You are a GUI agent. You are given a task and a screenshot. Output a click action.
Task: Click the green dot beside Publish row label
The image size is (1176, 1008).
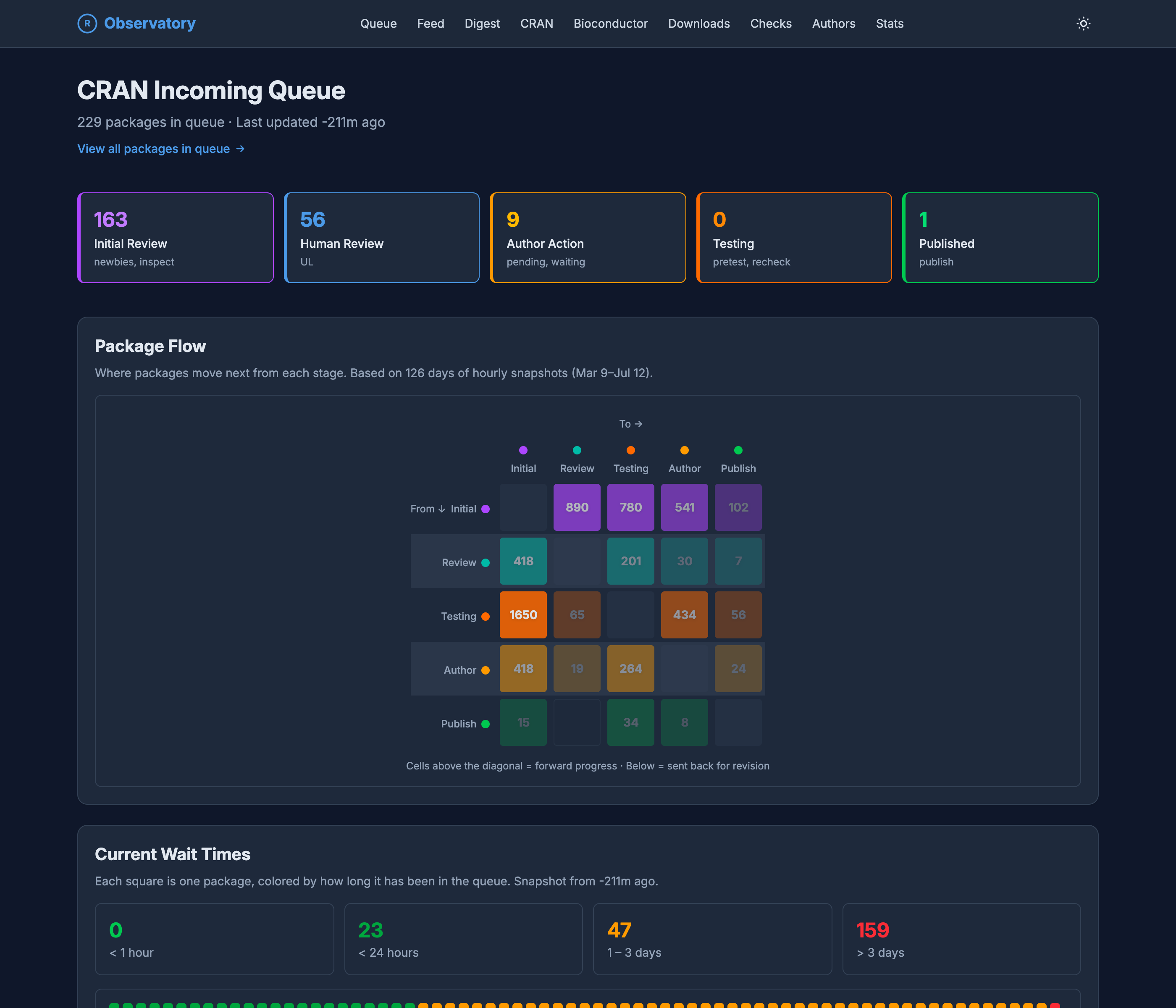tap(485, 724)
